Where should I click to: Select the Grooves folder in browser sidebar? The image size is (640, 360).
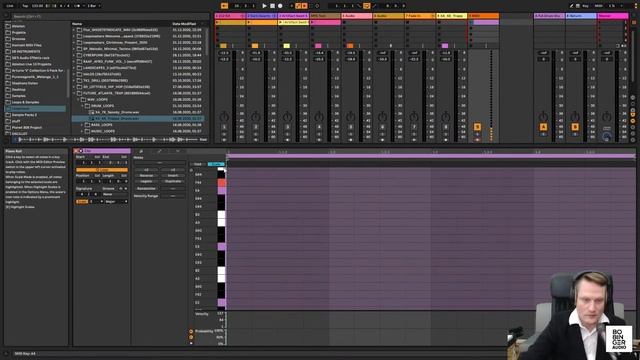(x=18, y=39)
